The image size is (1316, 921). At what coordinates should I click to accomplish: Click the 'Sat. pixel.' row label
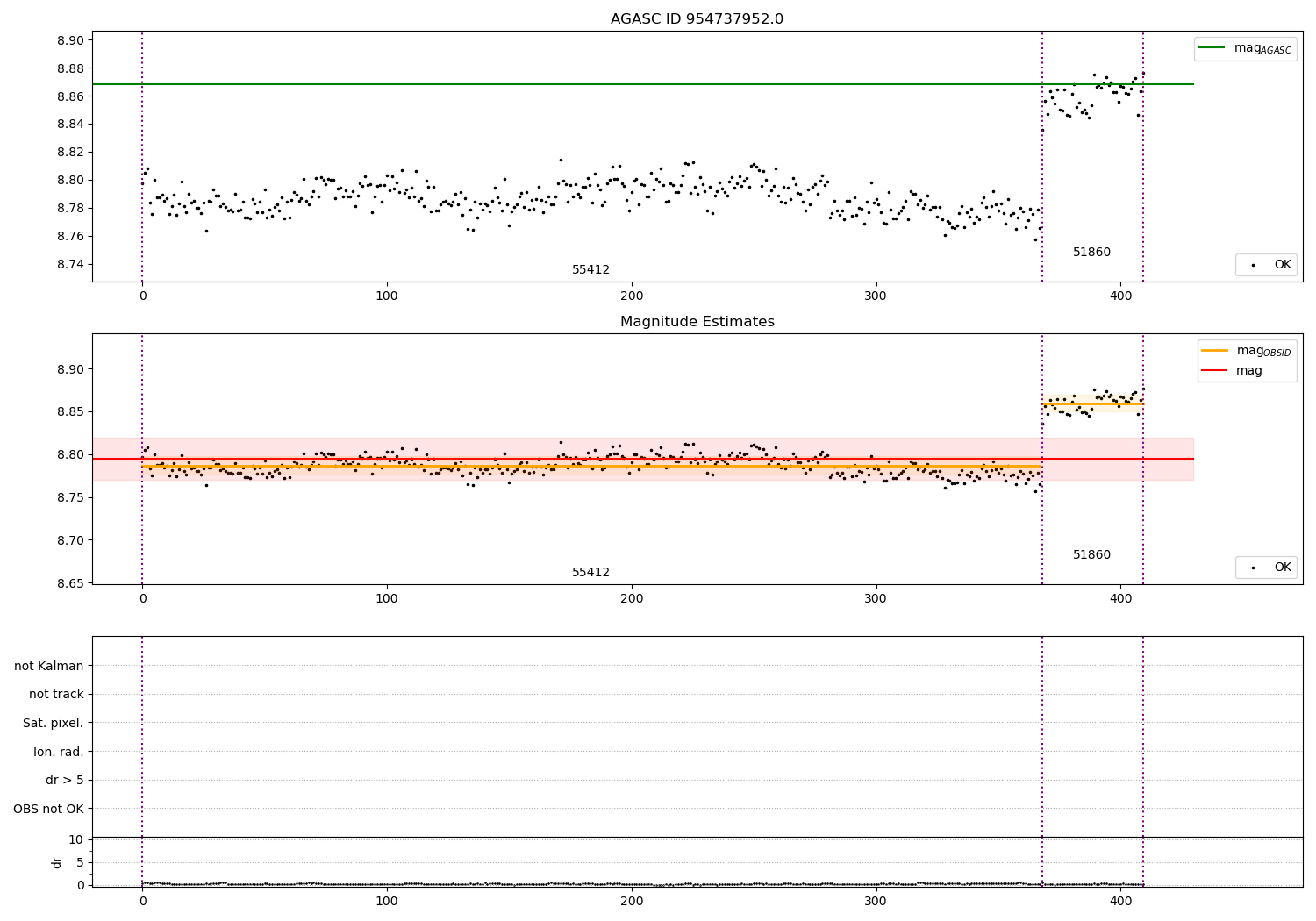[x=54, y=724]
